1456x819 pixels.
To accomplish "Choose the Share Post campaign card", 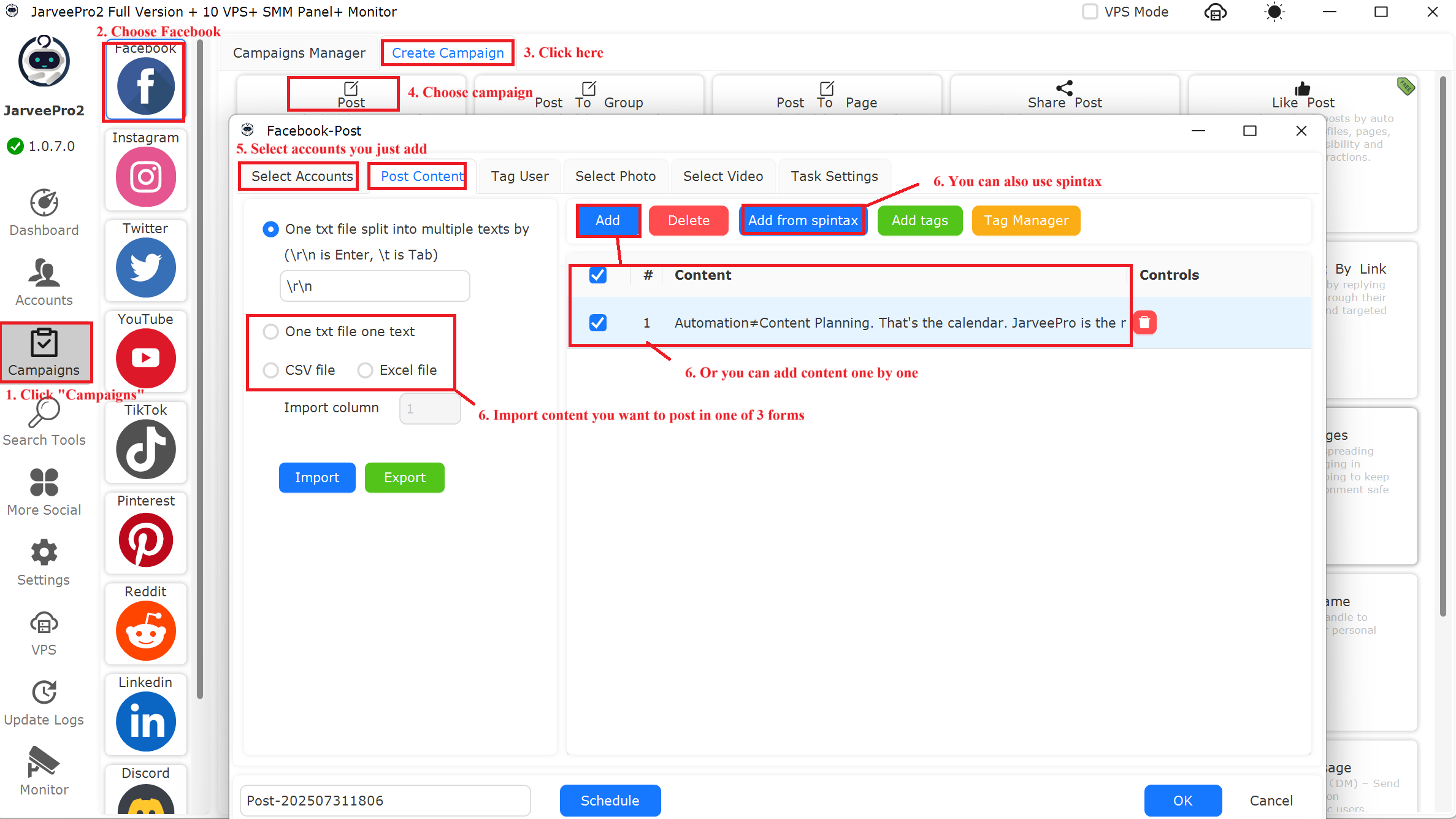I will click(1065, 94).
